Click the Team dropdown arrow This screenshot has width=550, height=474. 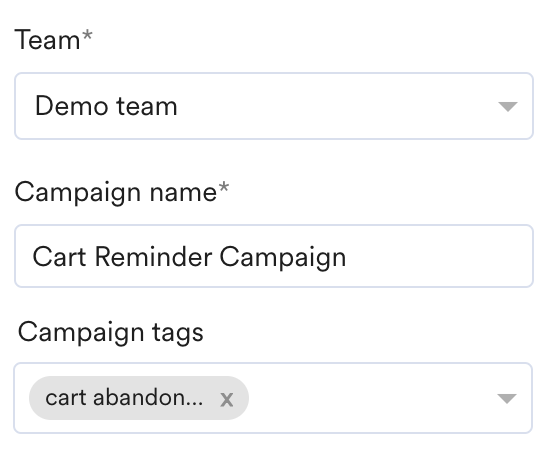click(508, 107)
